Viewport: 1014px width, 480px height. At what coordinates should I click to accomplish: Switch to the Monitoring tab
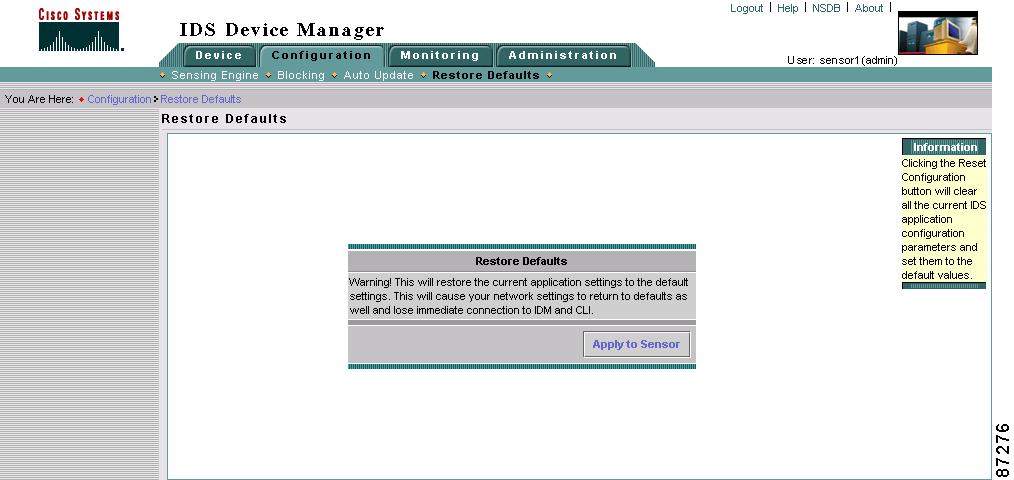pos(440,56)
